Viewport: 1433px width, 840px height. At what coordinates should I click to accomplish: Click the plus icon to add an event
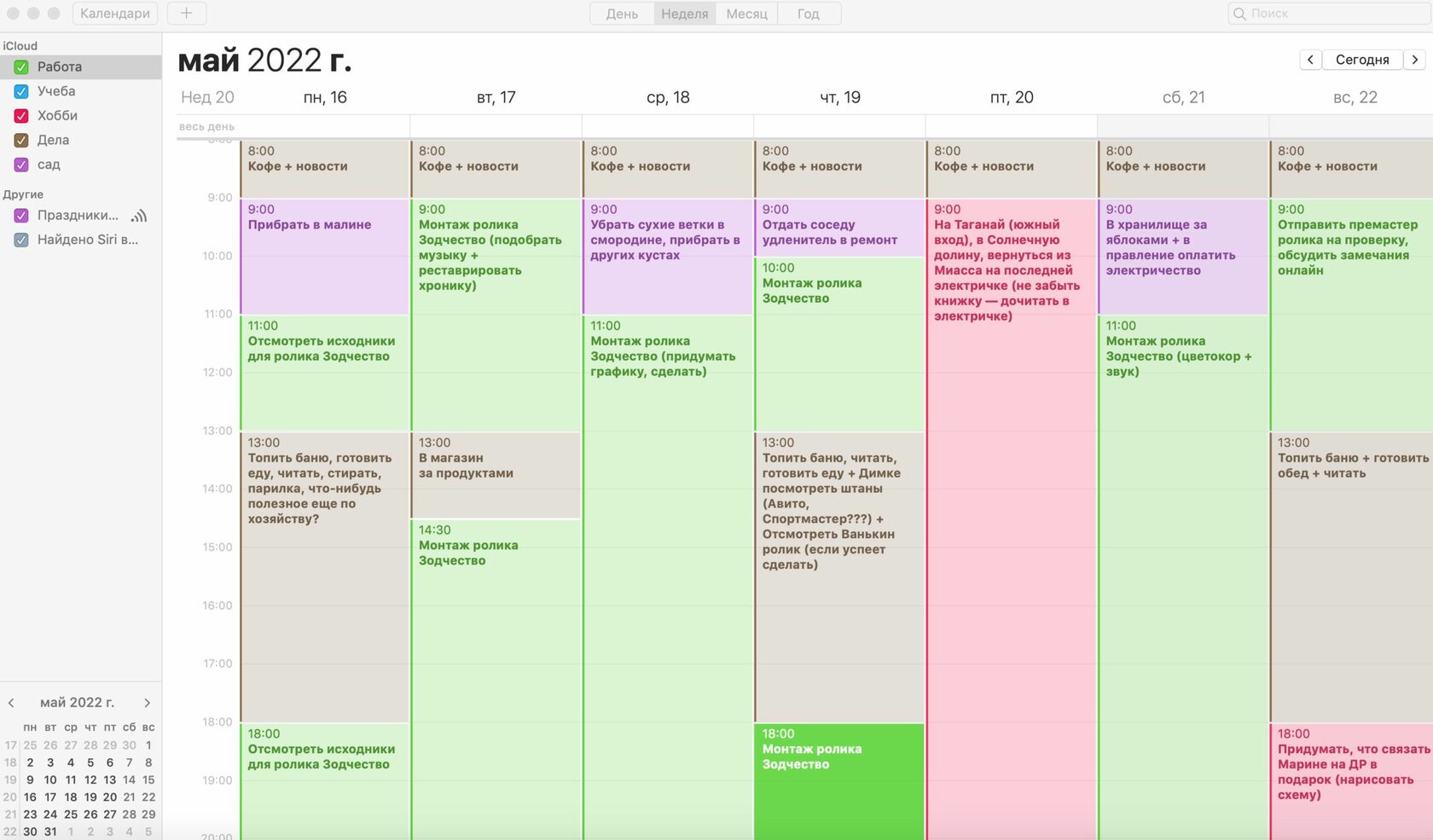point(186,14)
